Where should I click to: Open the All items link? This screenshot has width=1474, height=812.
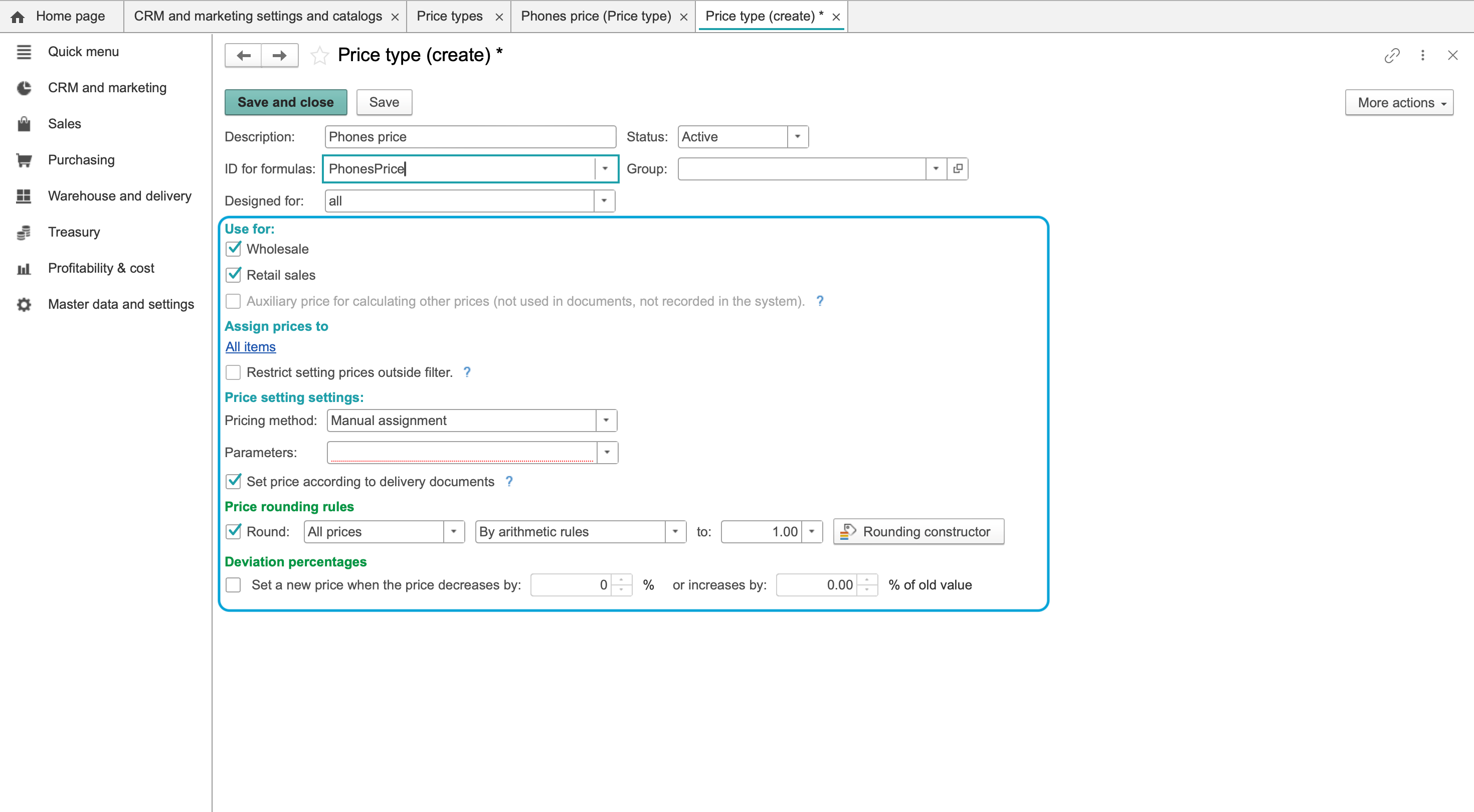coord(251,347)
